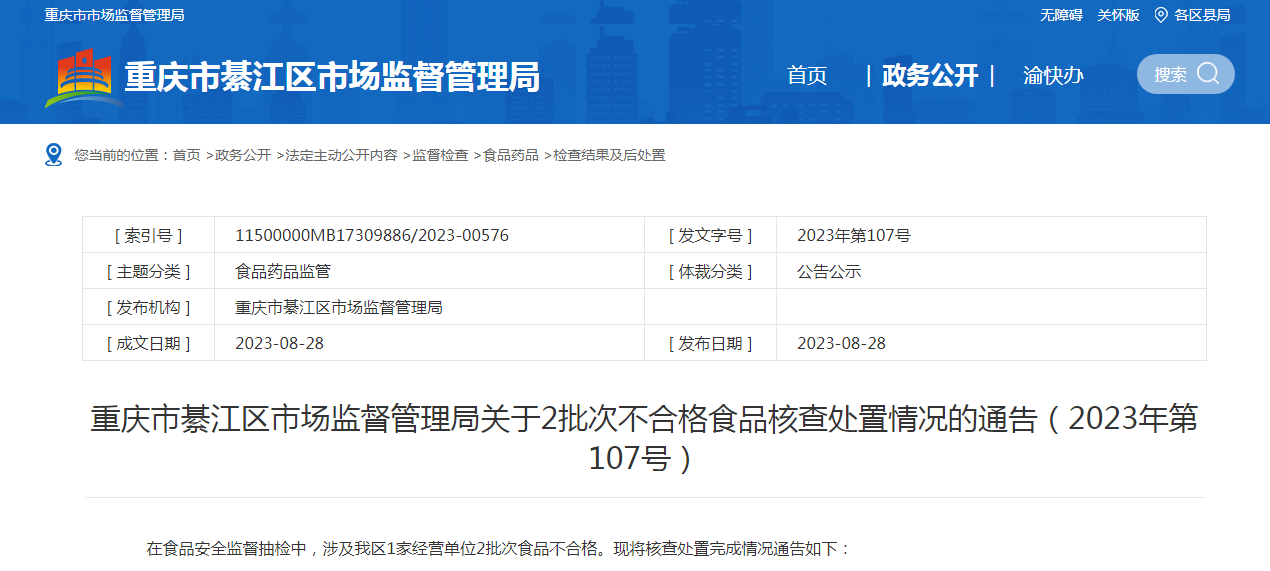1270x571 pixels.
Task: Open 监督检查 breadcrumb link
Action: pyautogui.click(x=440, y=155)
